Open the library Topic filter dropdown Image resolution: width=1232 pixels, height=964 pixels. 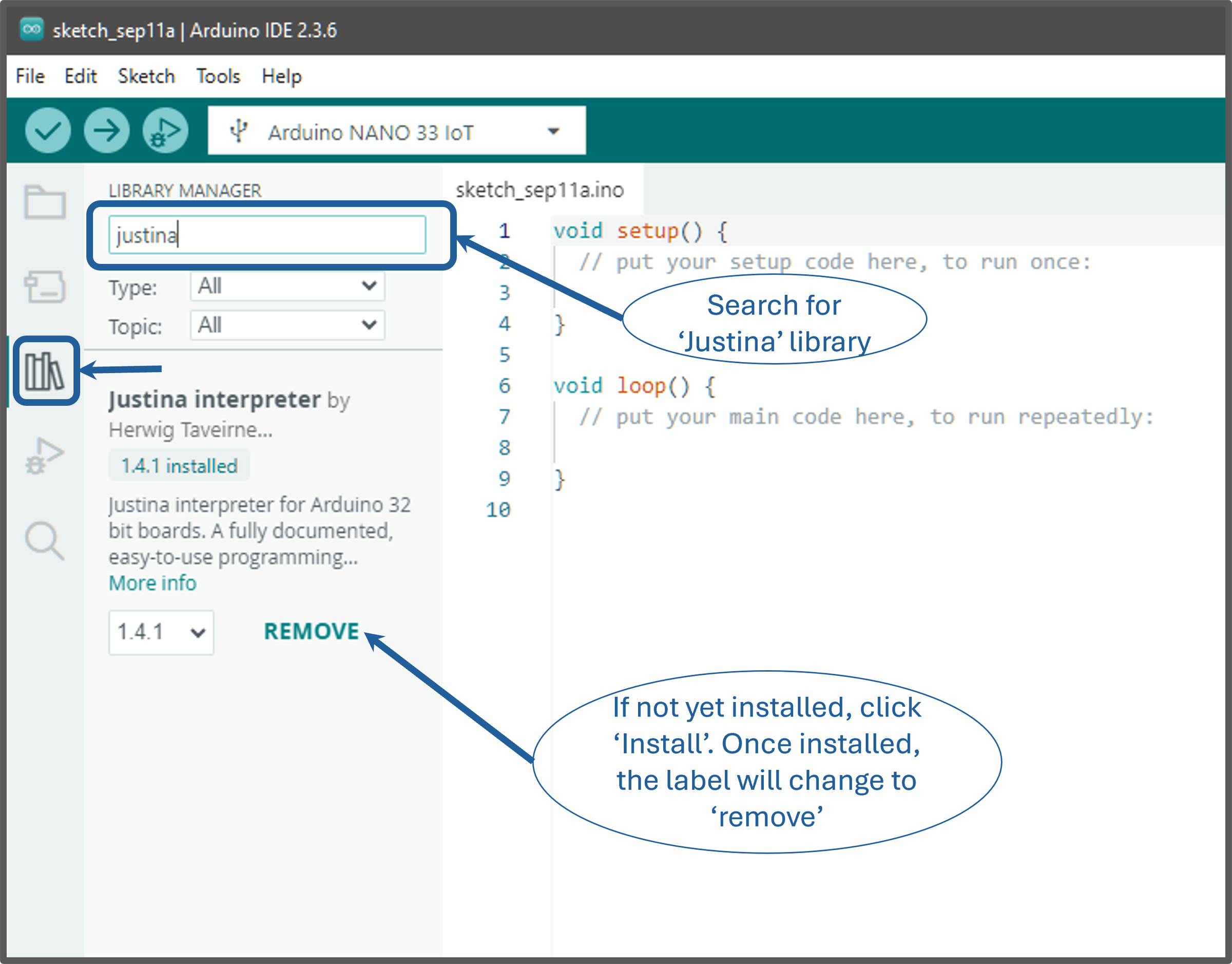(286, 326)
